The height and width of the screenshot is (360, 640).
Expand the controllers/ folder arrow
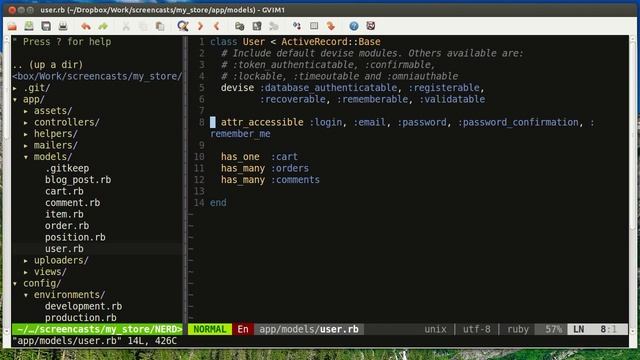26,122
